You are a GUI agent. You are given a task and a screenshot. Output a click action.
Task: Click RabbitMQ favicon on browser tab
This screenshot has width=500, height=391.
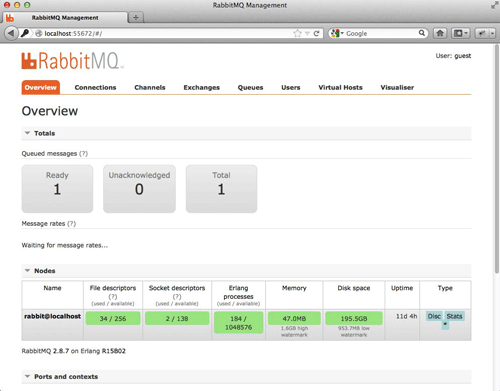click(x=10, y=18)
